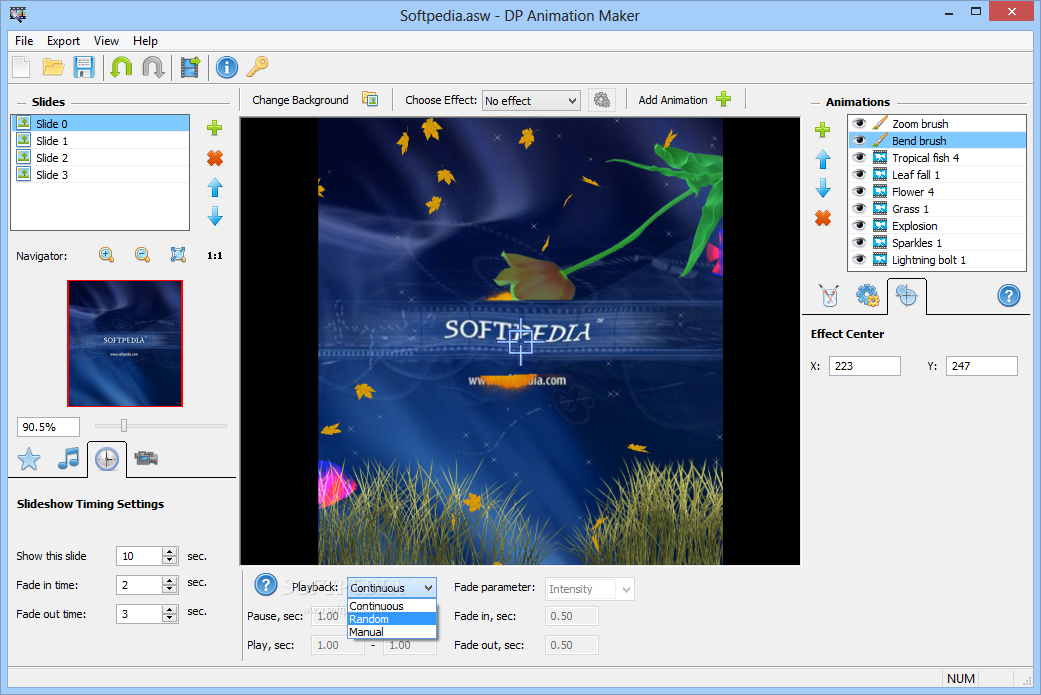Toggle Sparkles 1 eye icon
Viewport: 1041px width, 695px height.
pyautogui.click(x=859, y=243)
